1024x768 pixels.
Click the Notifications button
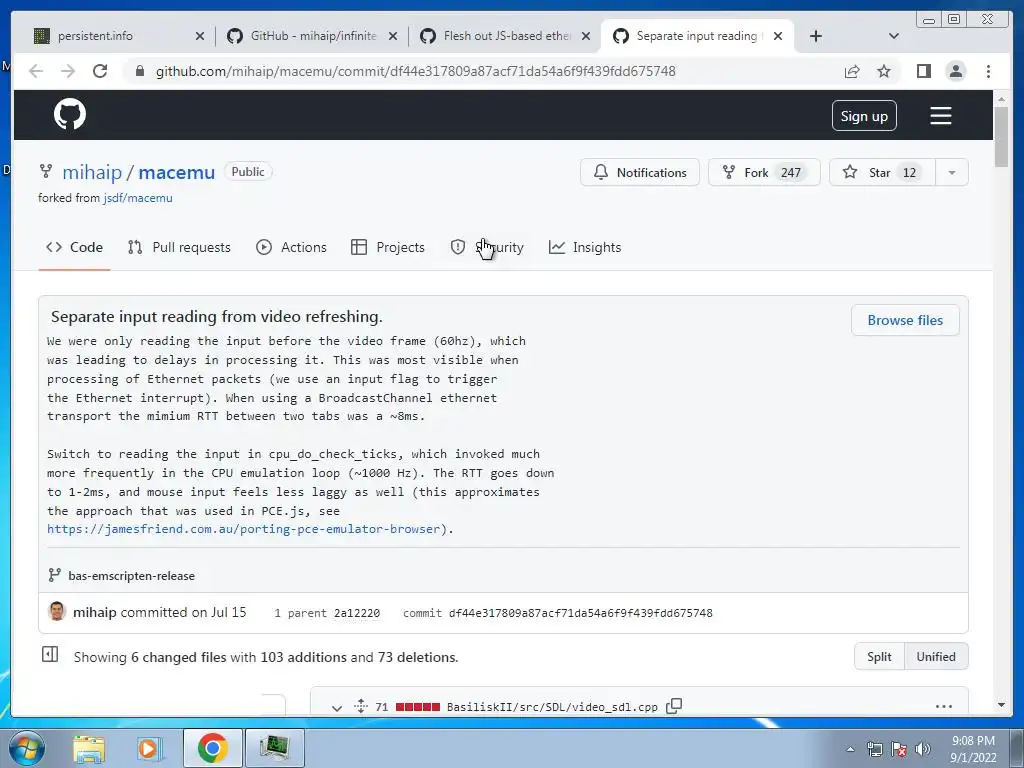pos(639,172)
